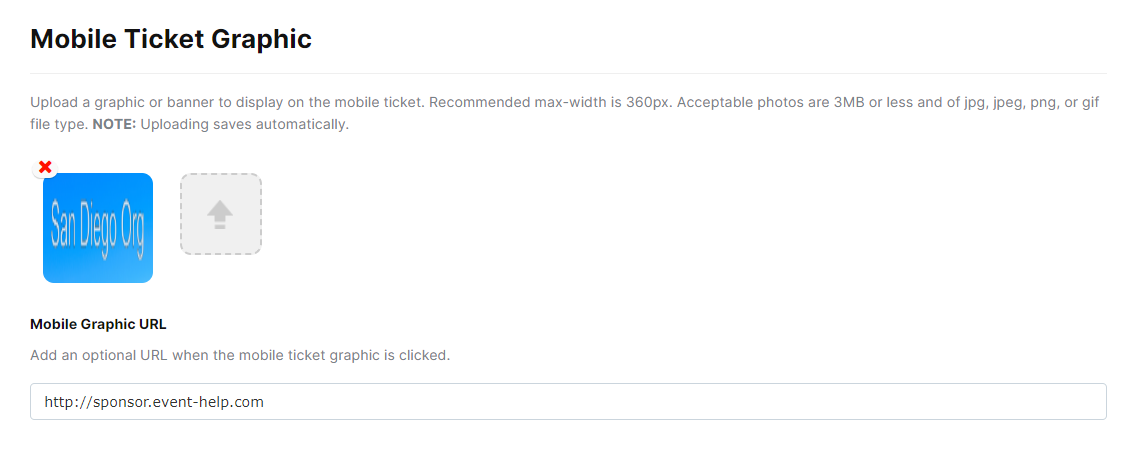Remove the San Diego Org graphic with red X
The height and width of the screenshot is (473, 1148).
coord(45,167)
